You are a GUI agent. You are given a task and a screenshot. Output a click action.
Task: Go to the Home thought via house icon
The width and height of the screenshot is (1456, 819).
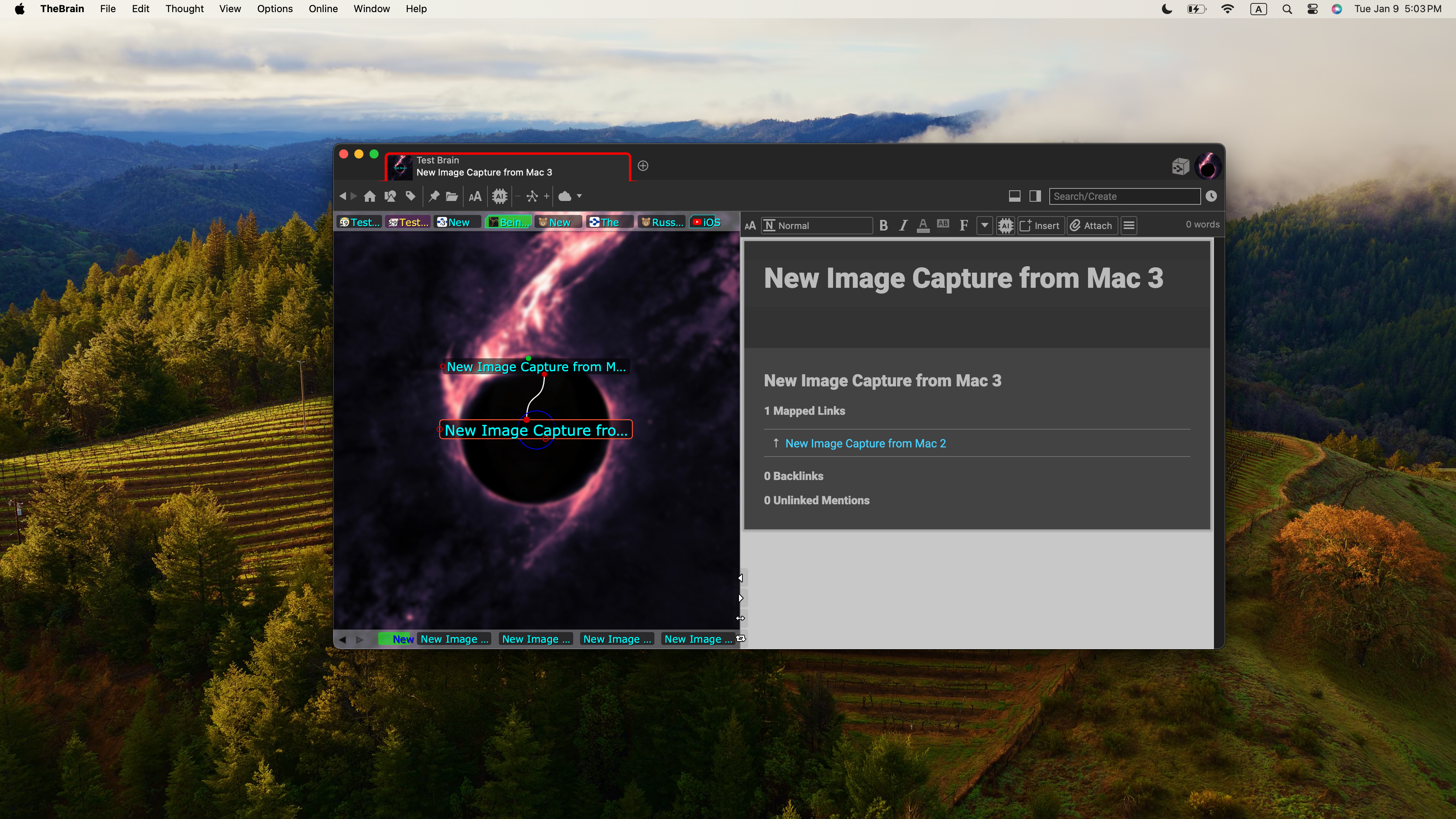pyautogui.click(x=370, y=196)
